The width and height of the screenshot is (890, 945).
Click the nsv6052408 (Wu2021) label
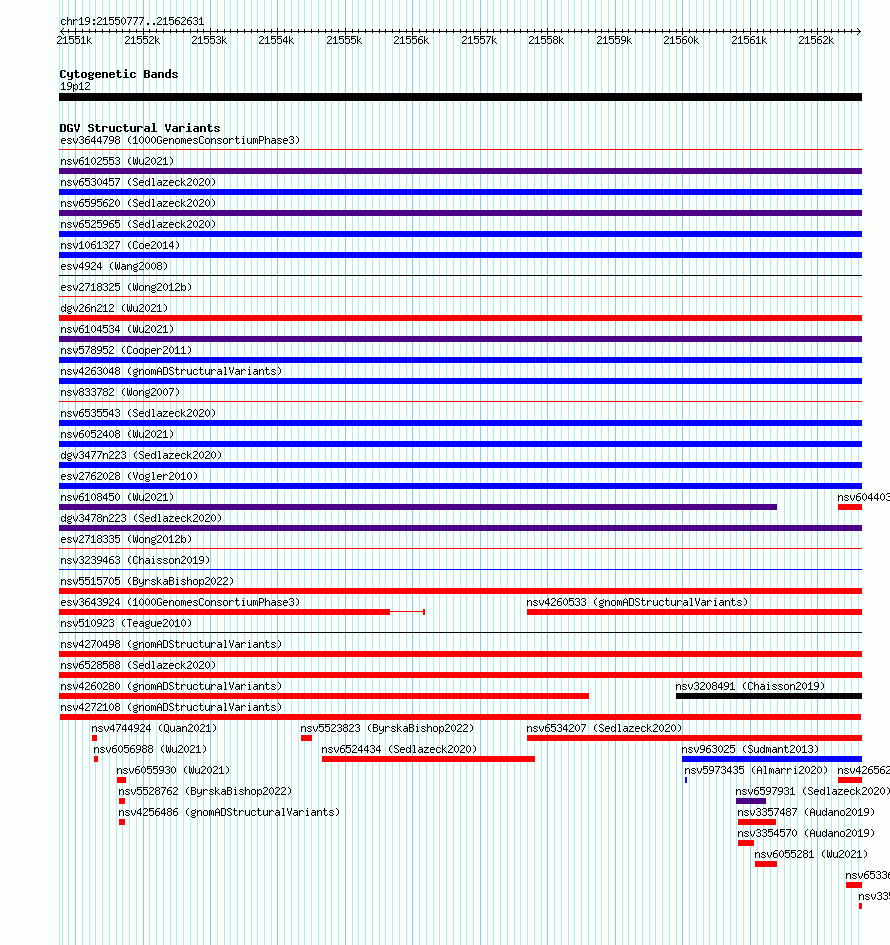[x=117, y=435]
